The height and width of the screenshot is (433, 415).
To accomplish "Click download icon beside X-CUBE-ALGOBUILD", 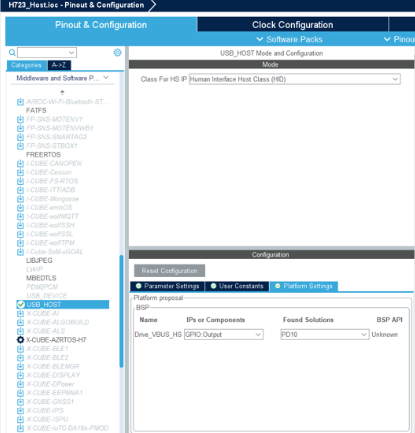I will (20, 322).
